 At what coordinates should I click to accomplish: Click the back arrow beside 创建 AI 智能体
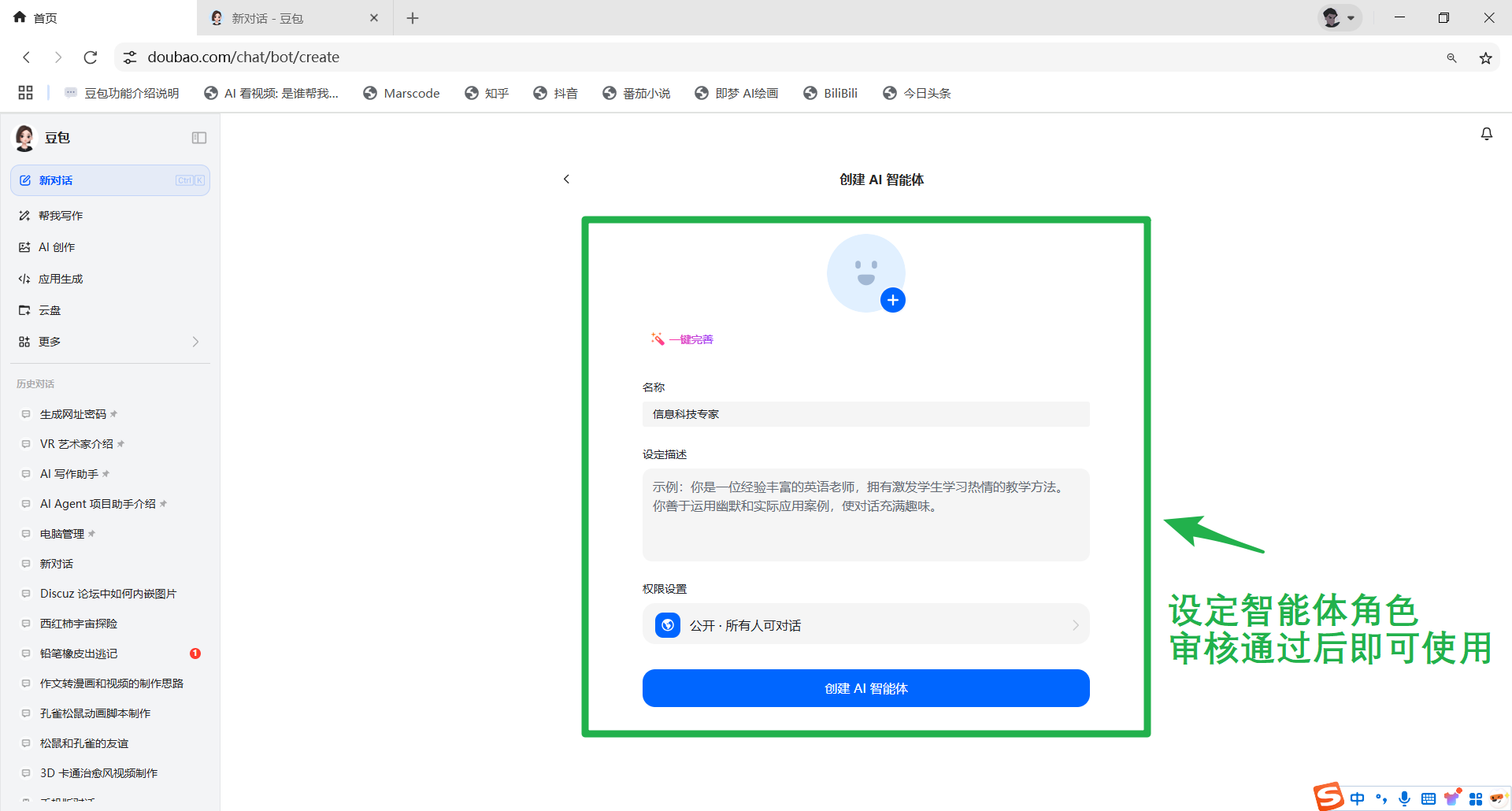pos(566,180)
